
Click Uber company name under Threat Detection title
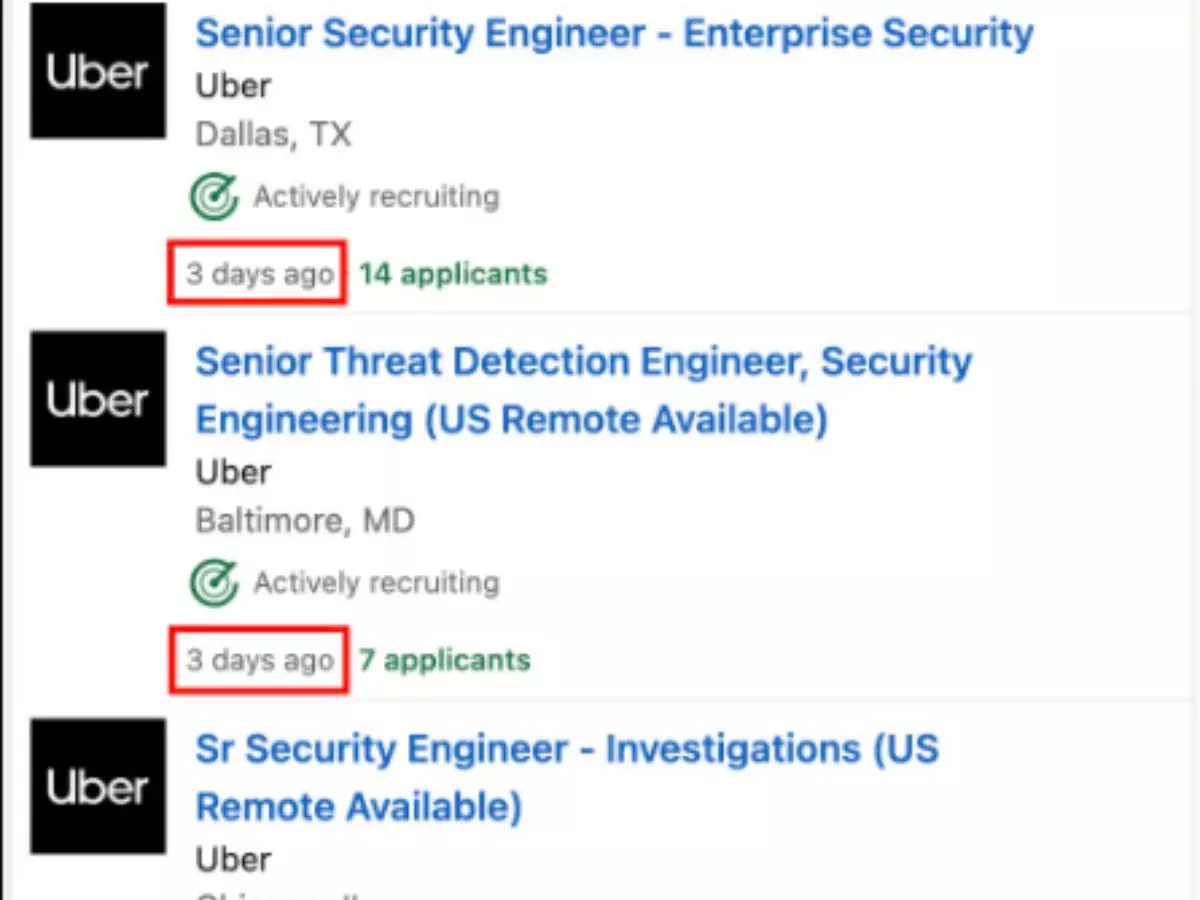233,472
